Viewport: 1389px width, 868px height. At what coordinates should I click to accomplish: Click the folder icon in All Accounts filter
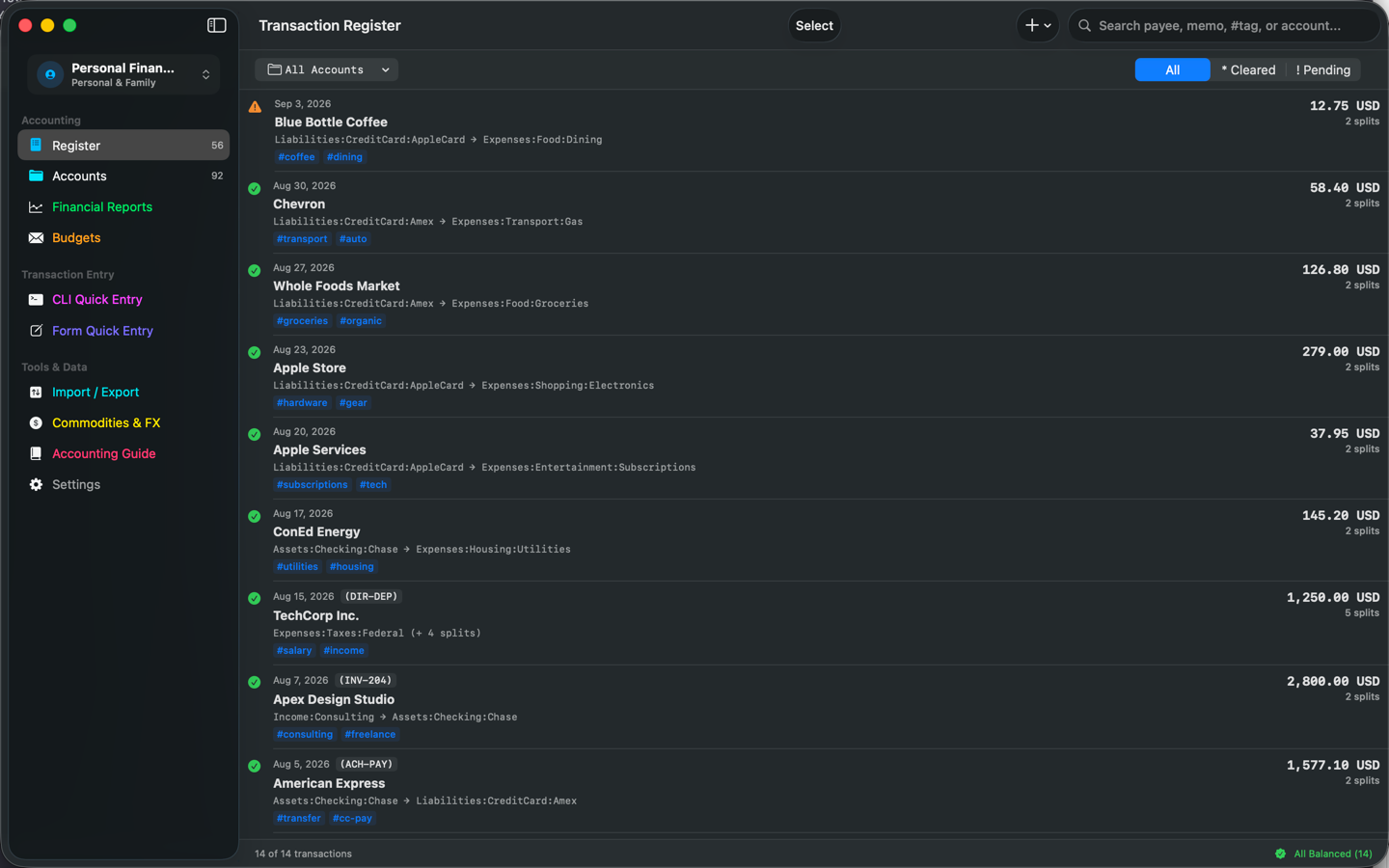tap(274, 69)
